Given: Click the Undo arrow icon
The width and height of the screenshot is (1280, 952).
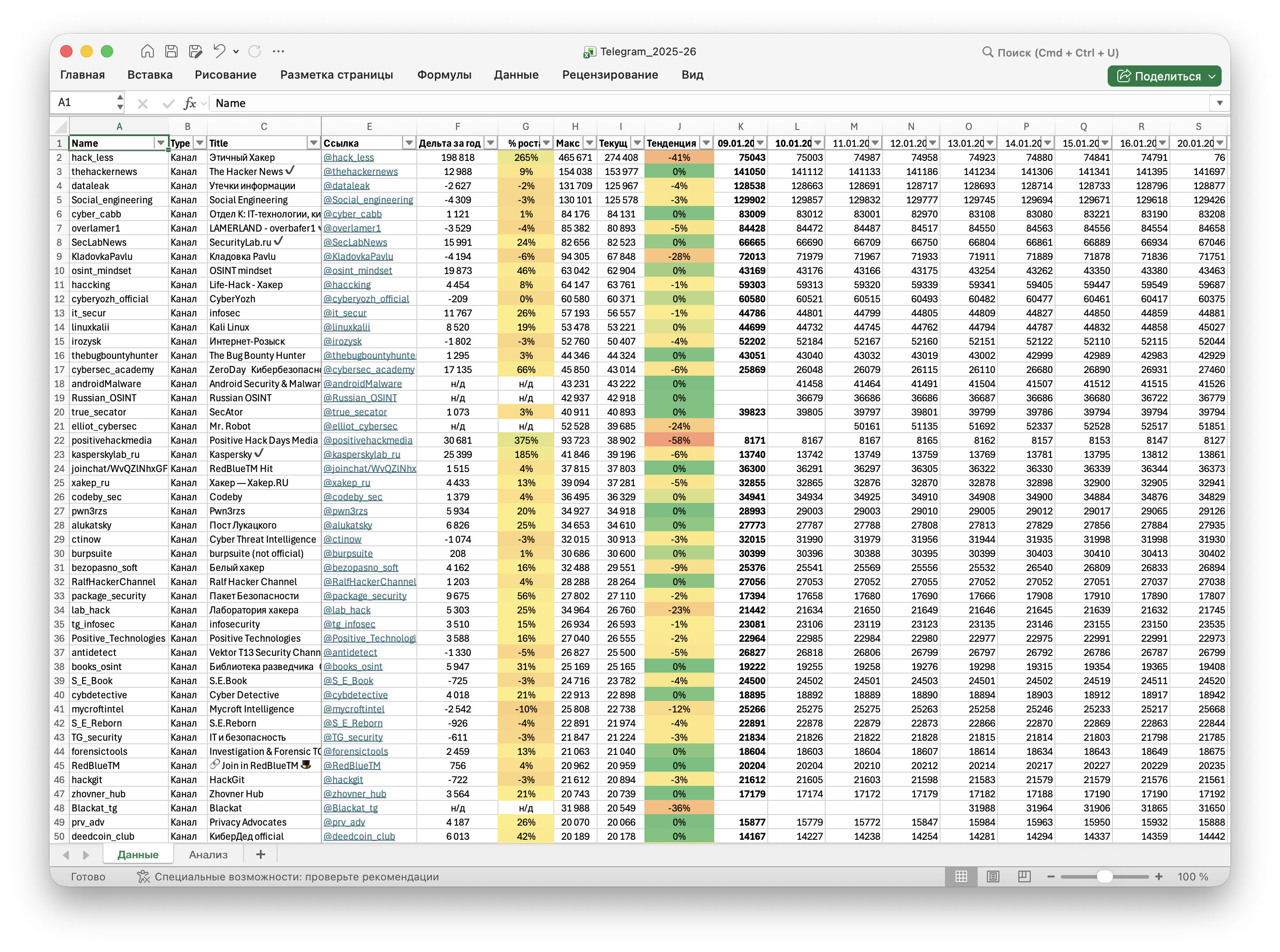Looking at the screenshot, I should 219,51.
